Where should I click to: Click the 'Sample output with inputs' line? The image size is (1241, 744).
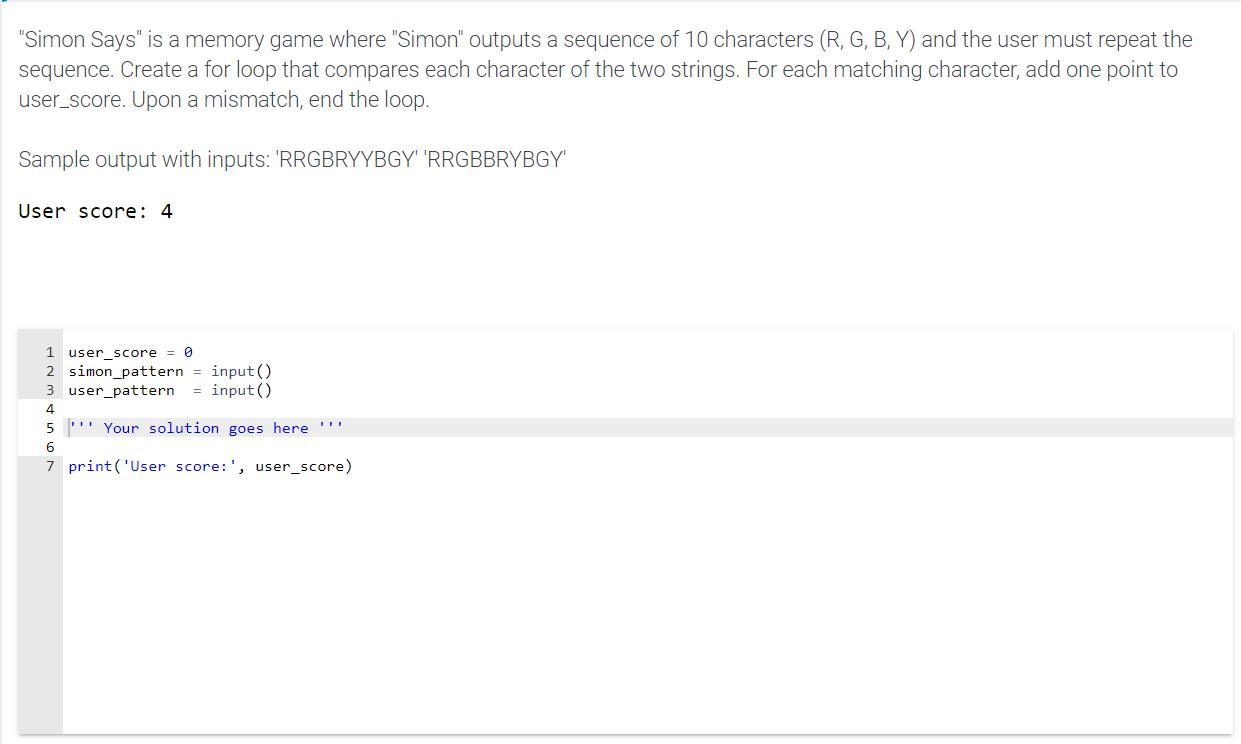tap(292, 160)
